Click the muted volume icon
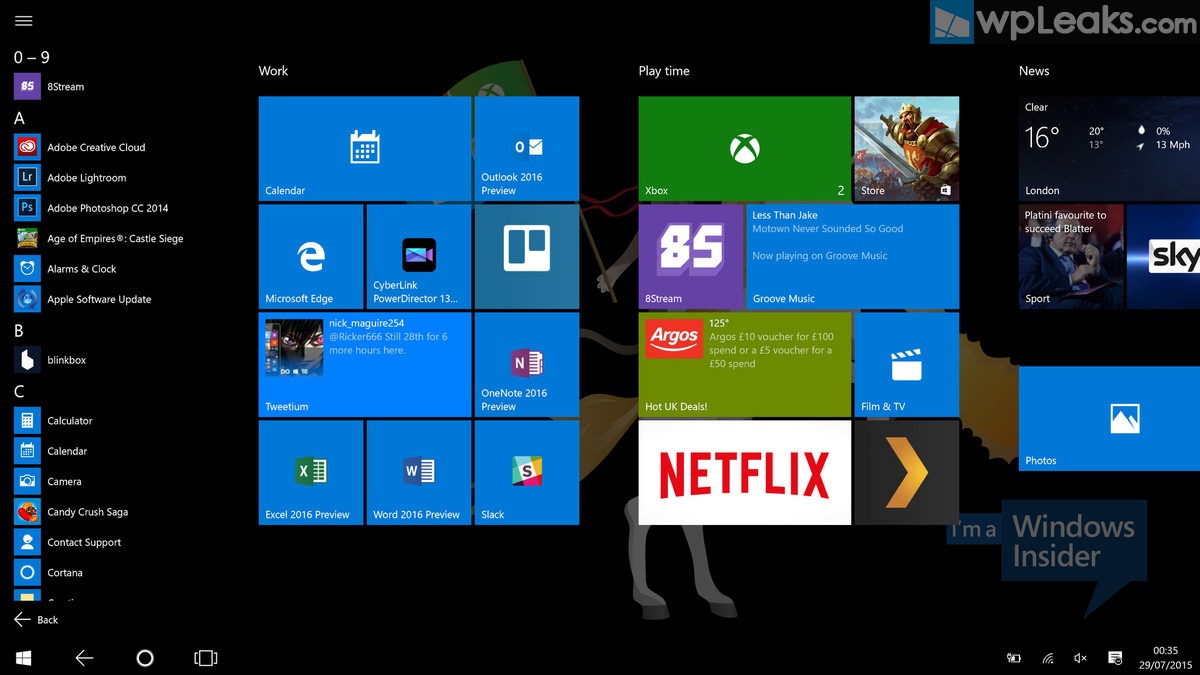 click(x=1080, y=658)
